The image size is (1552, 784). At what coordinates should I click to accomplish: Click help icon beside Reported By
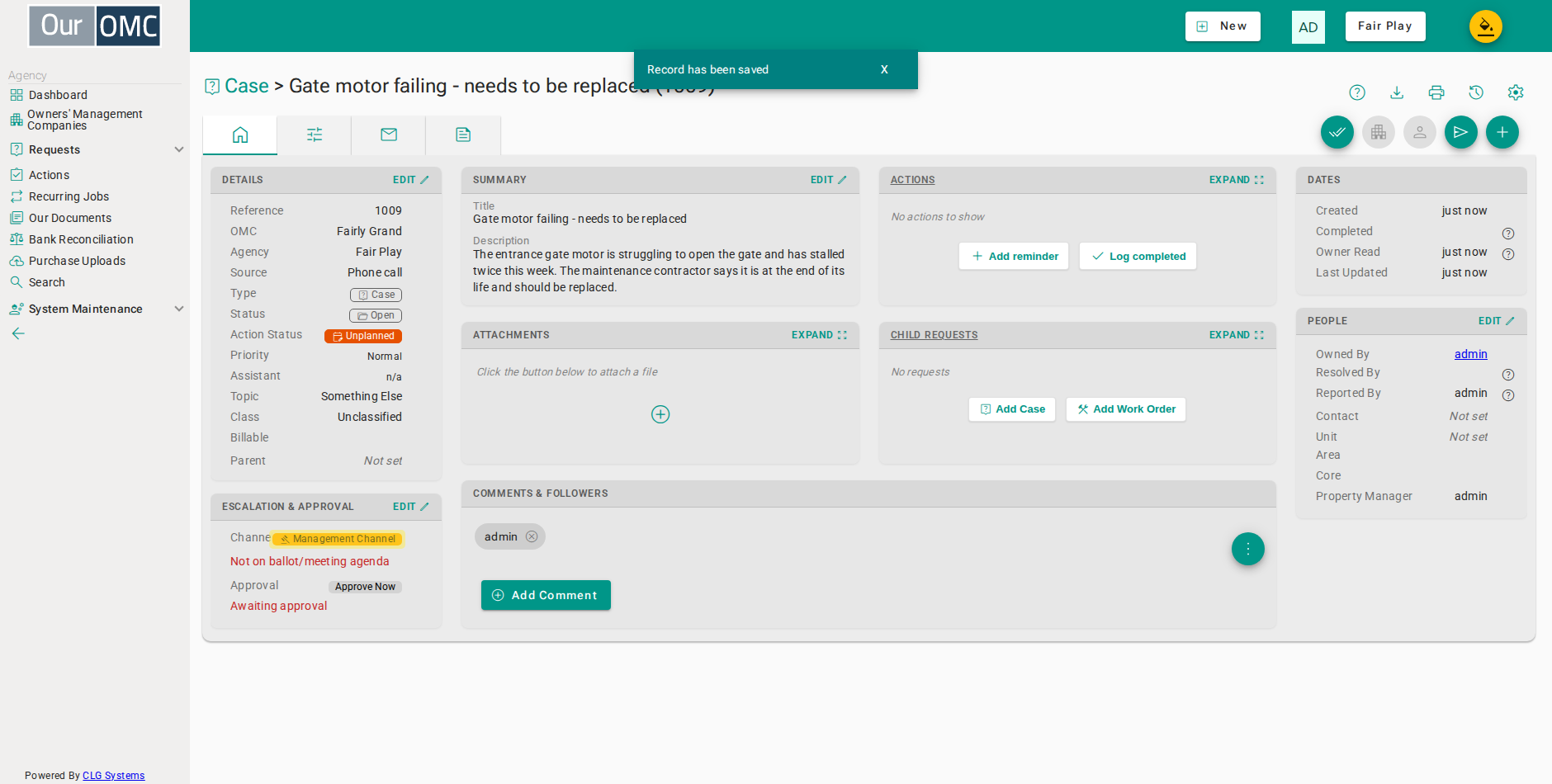[1508, 395]
